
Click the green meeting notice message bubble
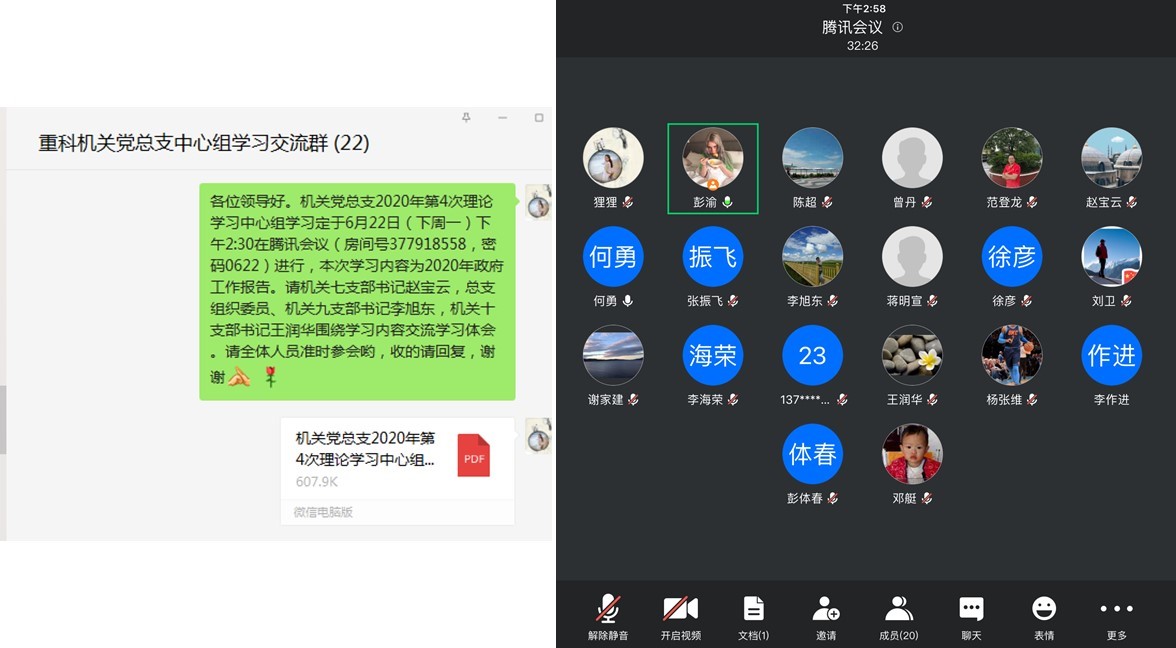point(357,292)
